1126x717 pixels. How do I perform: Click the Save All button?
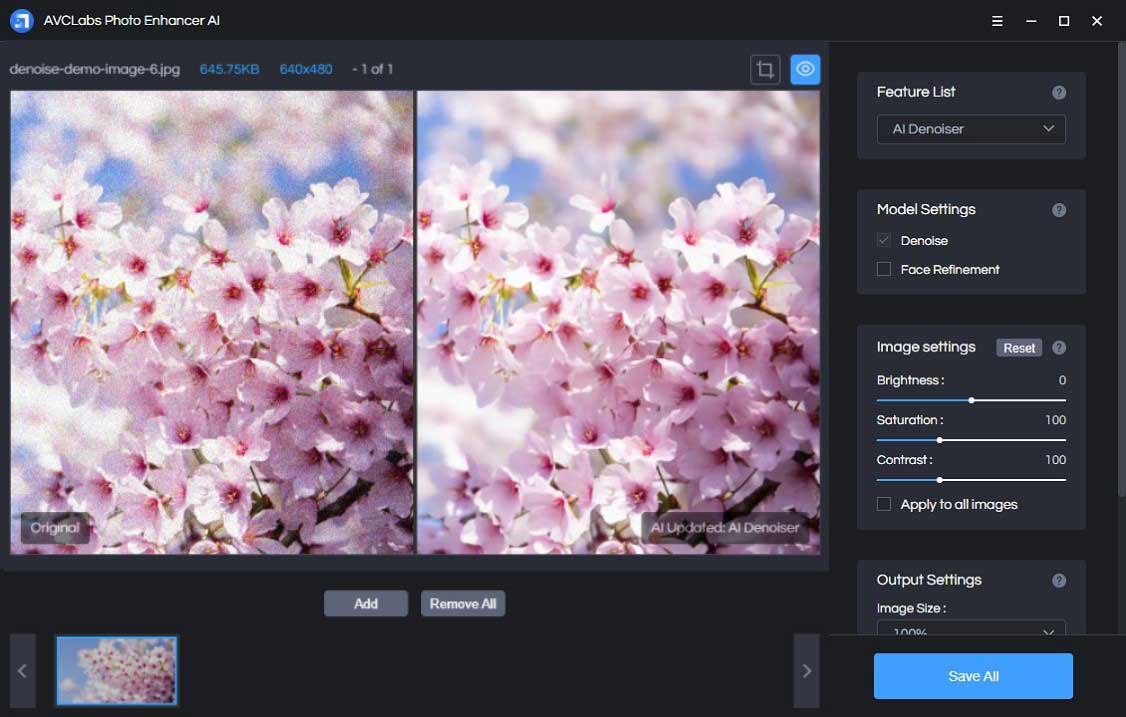[x=973, y=676]
